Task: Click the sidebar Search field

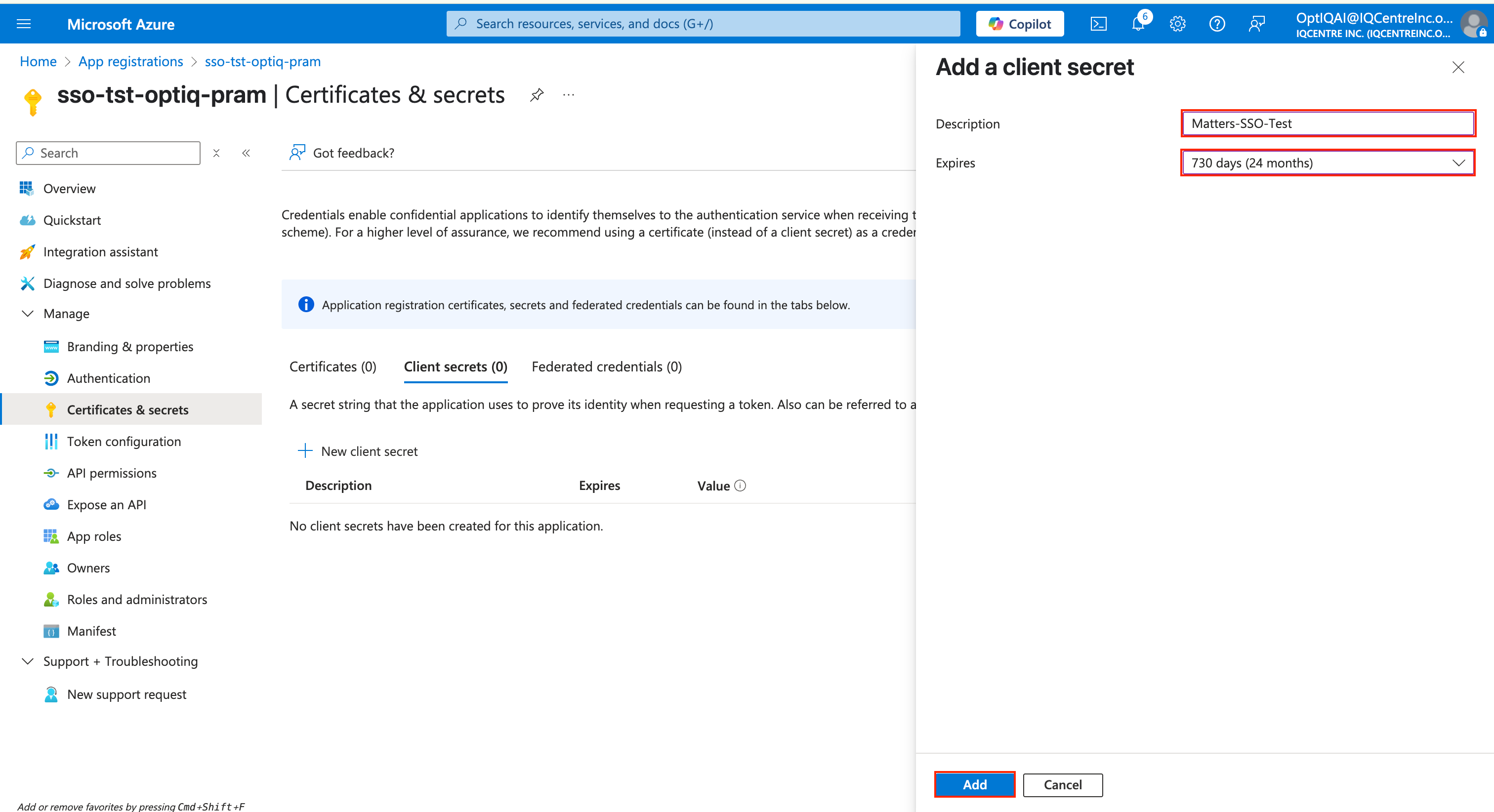Action: pyautogui.click(x=109, y=153)
